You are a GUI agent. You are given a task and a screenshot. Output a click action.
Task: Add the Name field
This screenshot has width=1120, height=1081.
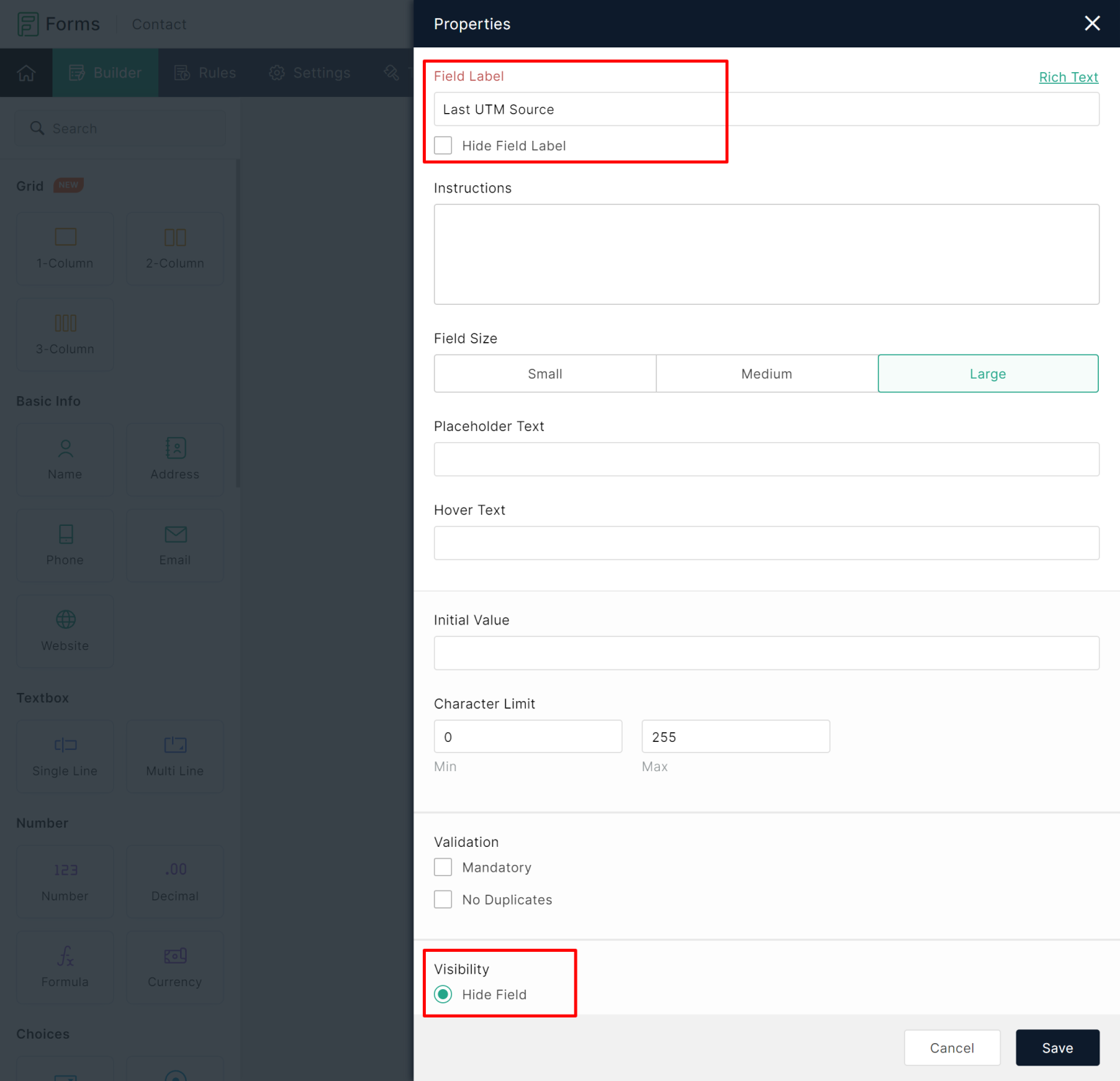65,460
